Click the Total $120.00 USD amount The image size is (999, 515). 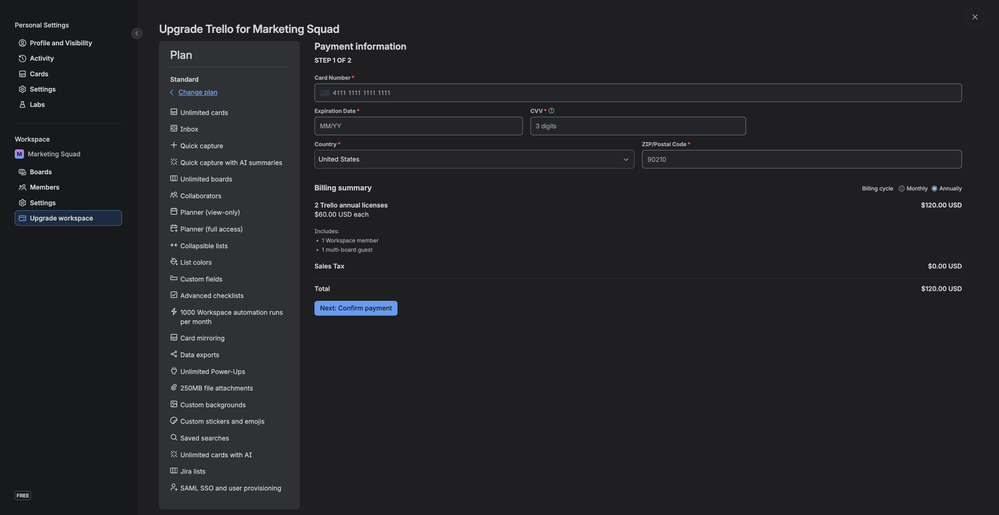tap(941, 289)
